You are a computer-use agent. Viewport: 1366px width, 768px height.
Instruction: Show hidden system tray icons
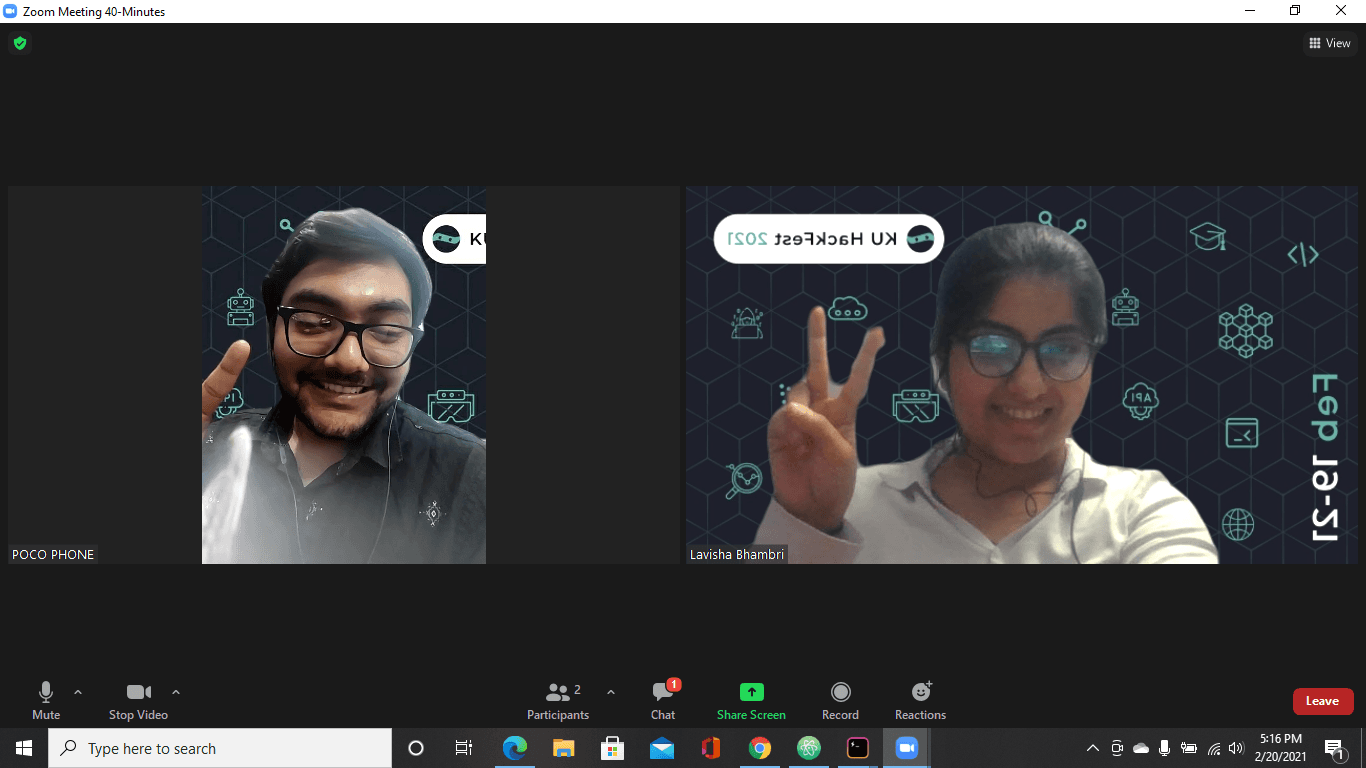pyautogui.click(x=1092, y=748)
